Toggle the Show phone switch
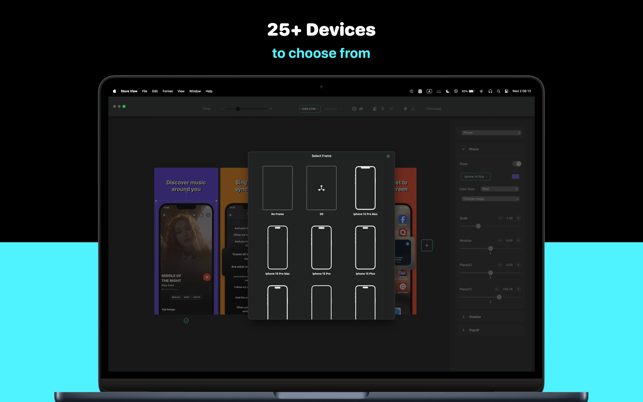The height and width of the screenshot is (402, 643). tap(517, 164)
